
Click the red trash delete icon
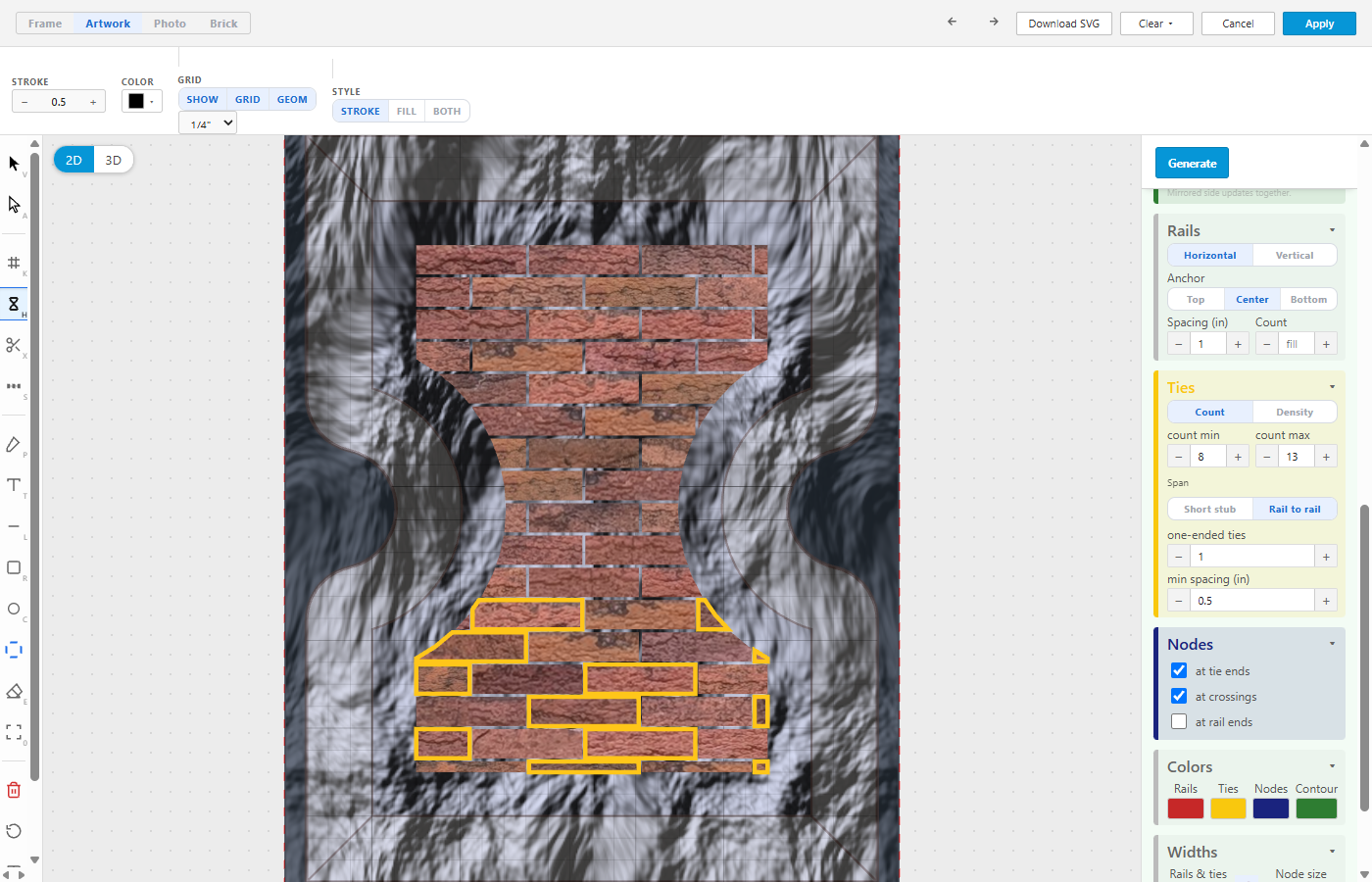point(14,790)
